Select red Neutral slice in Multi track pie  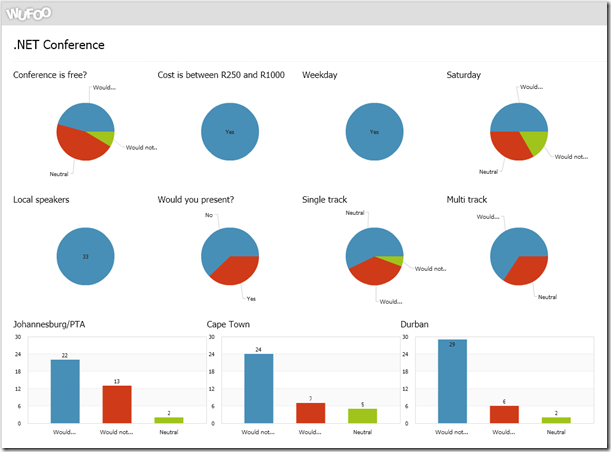[527, 271]
